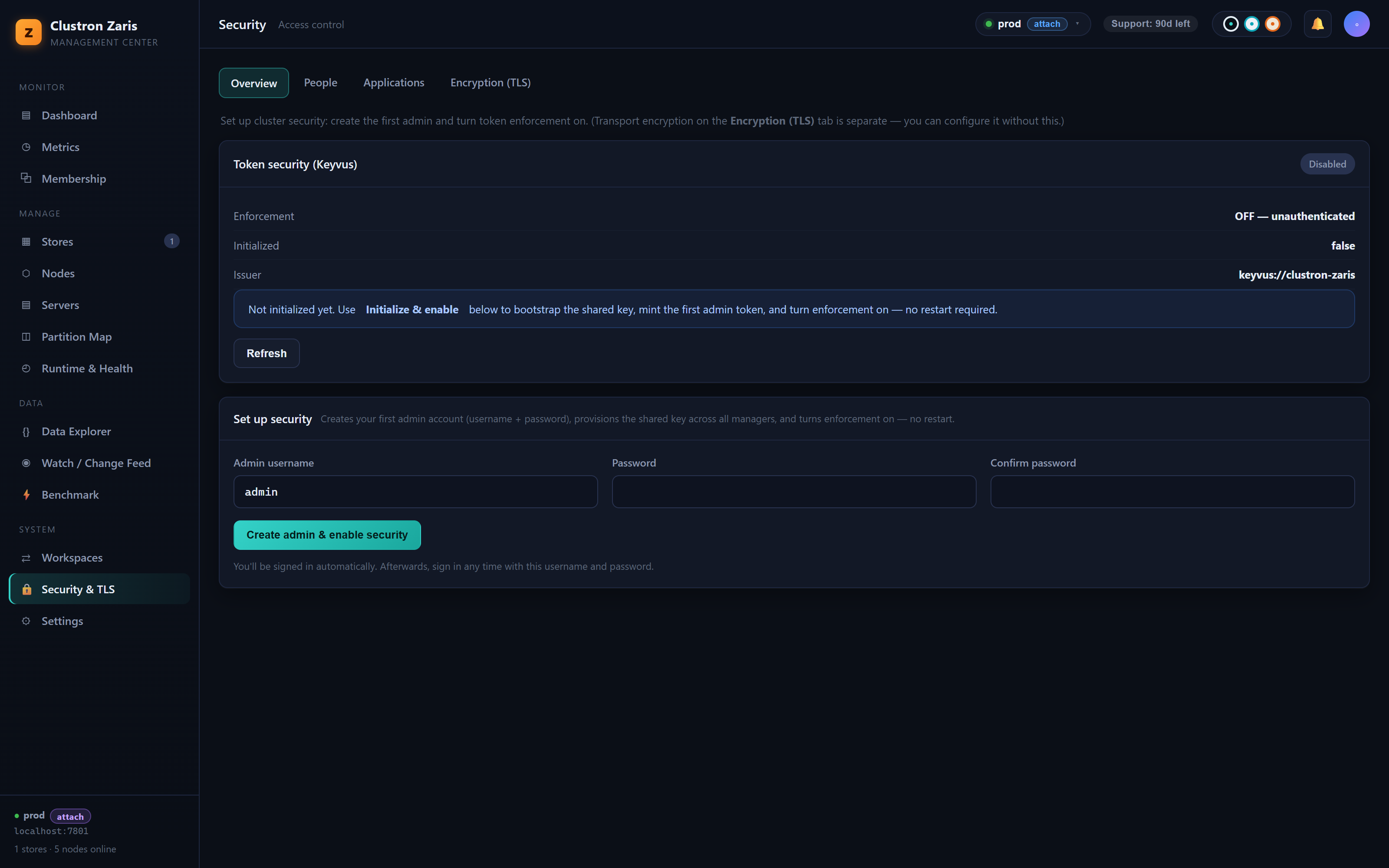Open the Partition Map page
1389x868 pixels.
99,336
